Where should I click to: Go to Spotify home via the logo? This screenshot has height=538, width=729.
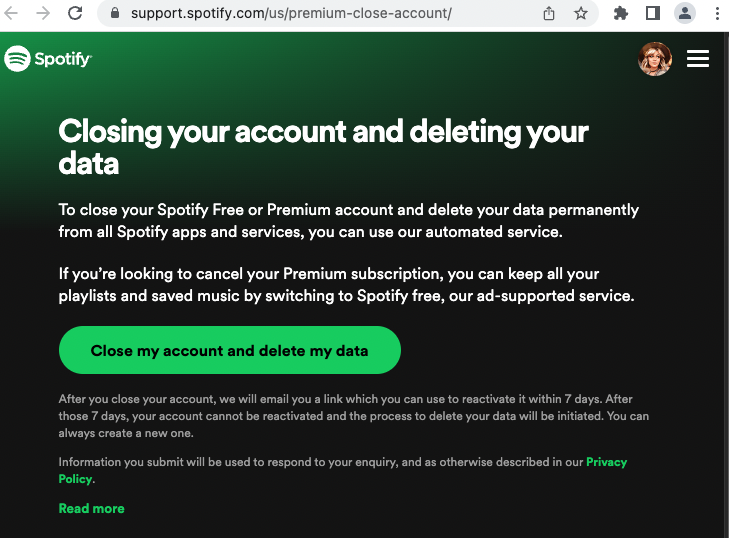tap(48, 59)
